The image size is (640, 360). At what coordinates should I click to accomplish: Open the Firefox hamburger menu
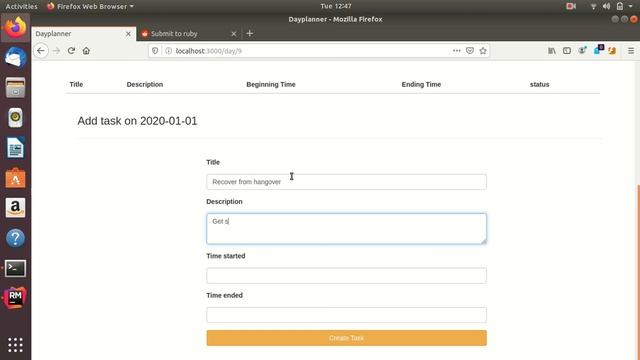(631, 51)
